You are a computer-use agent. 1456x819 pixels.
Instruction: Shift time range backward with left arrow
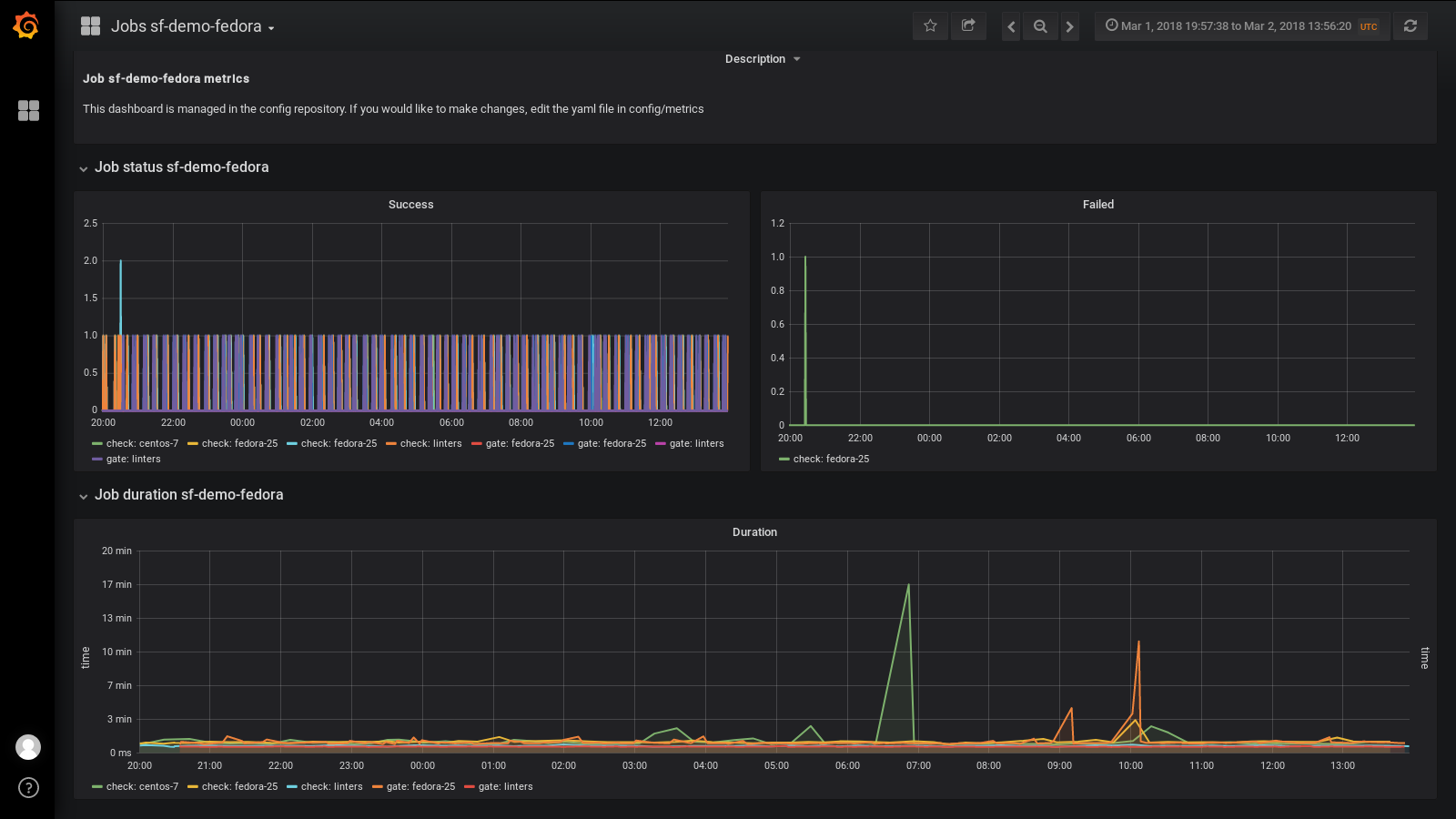coord(1011,26)
